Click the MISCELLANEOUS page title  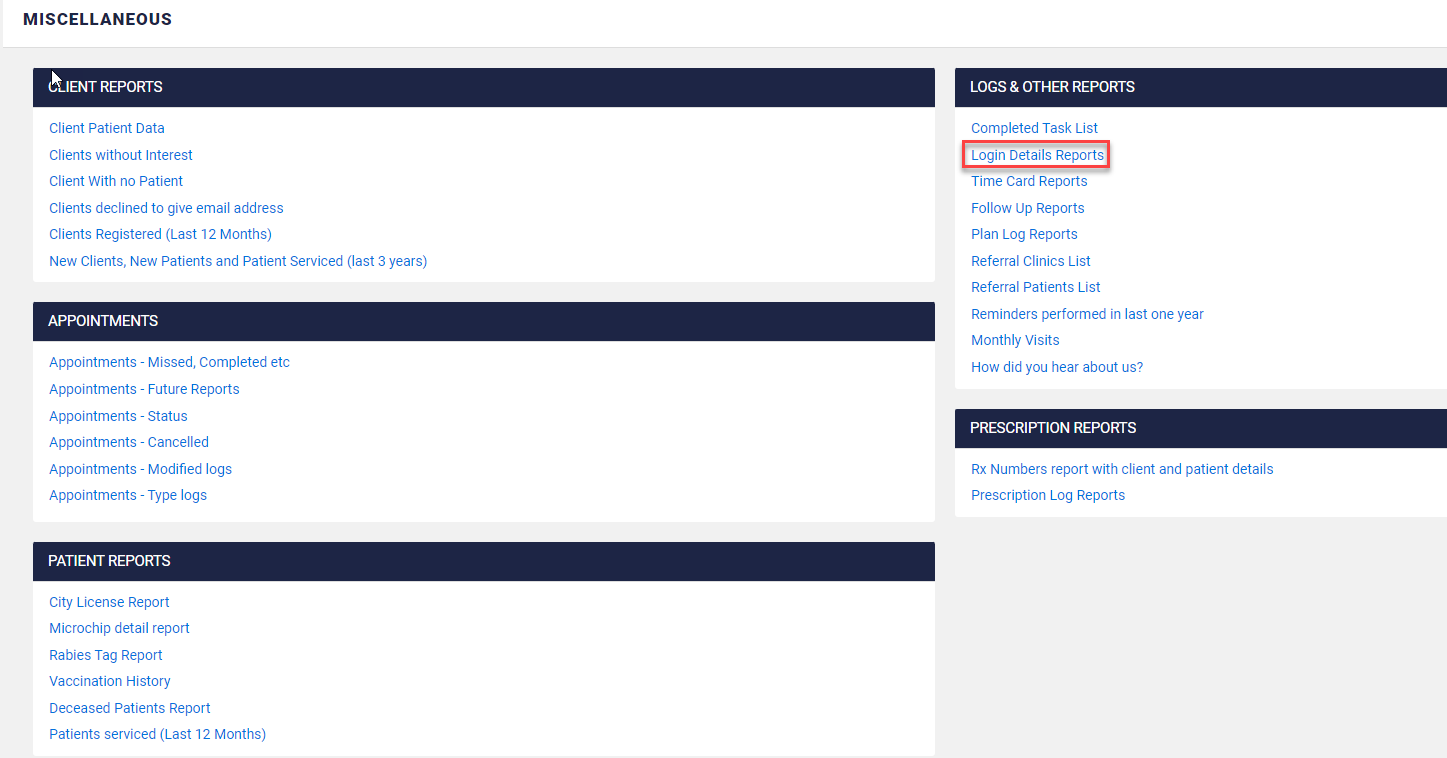click(97, 19)
